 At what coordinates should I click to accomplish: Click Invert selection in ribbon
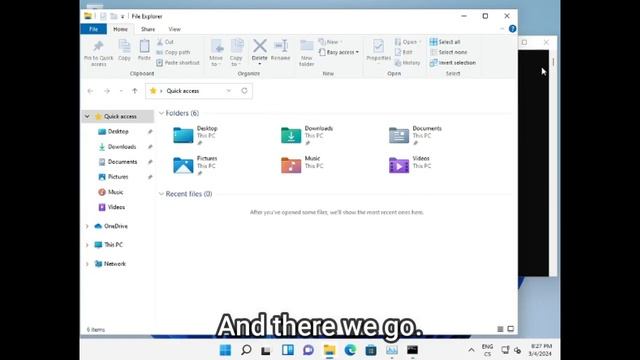[453, 63]
